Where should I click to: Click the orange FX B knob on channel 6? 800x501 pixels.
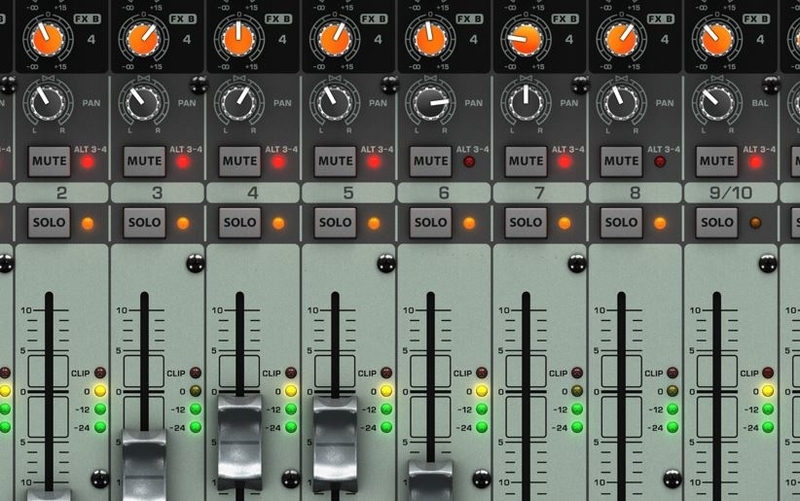click(x=430, y=39)
